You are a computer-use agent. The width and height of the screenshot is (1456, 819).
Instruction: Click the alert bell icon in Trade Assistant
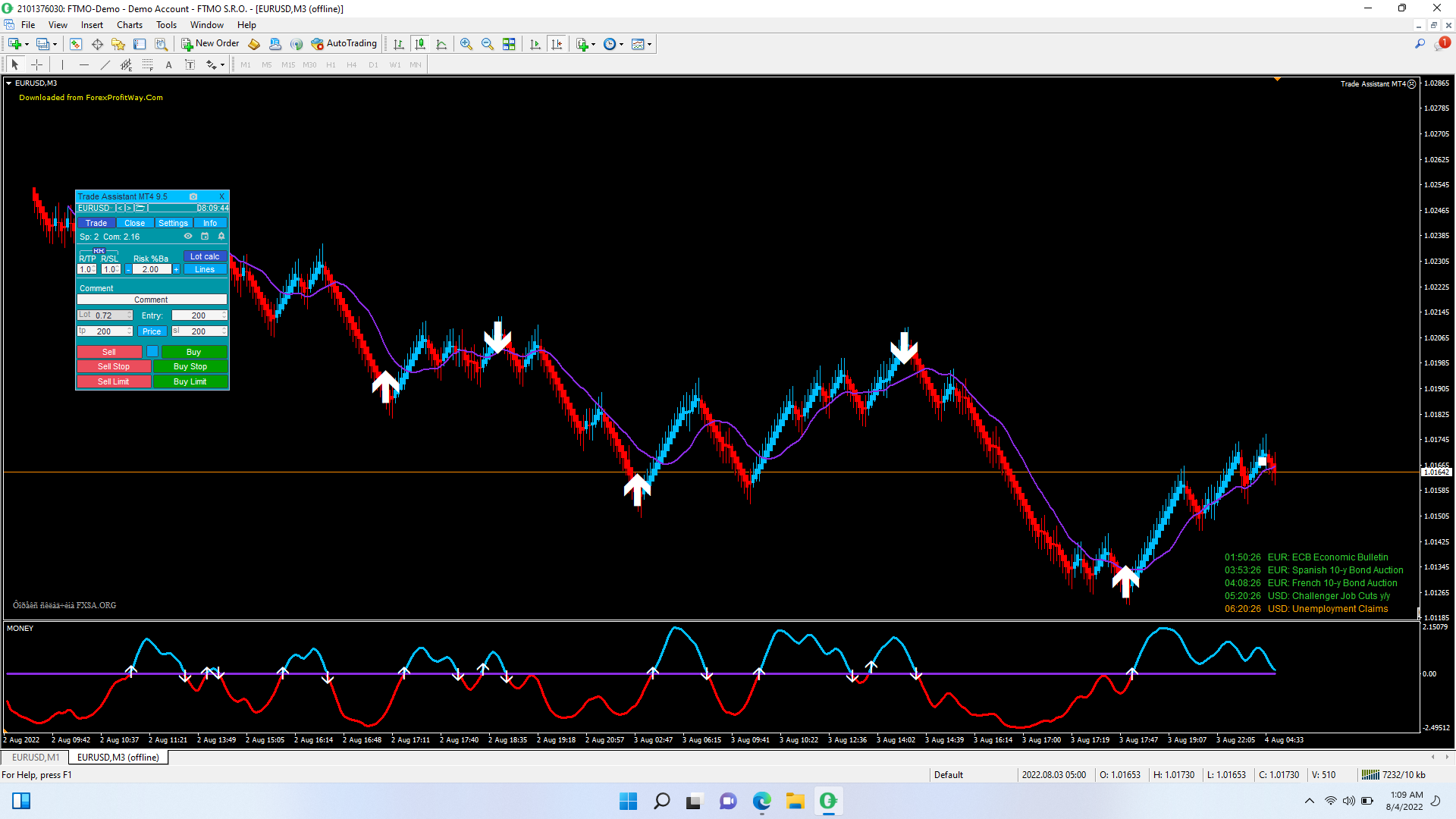pyautogui.click(x=221, y=237)
